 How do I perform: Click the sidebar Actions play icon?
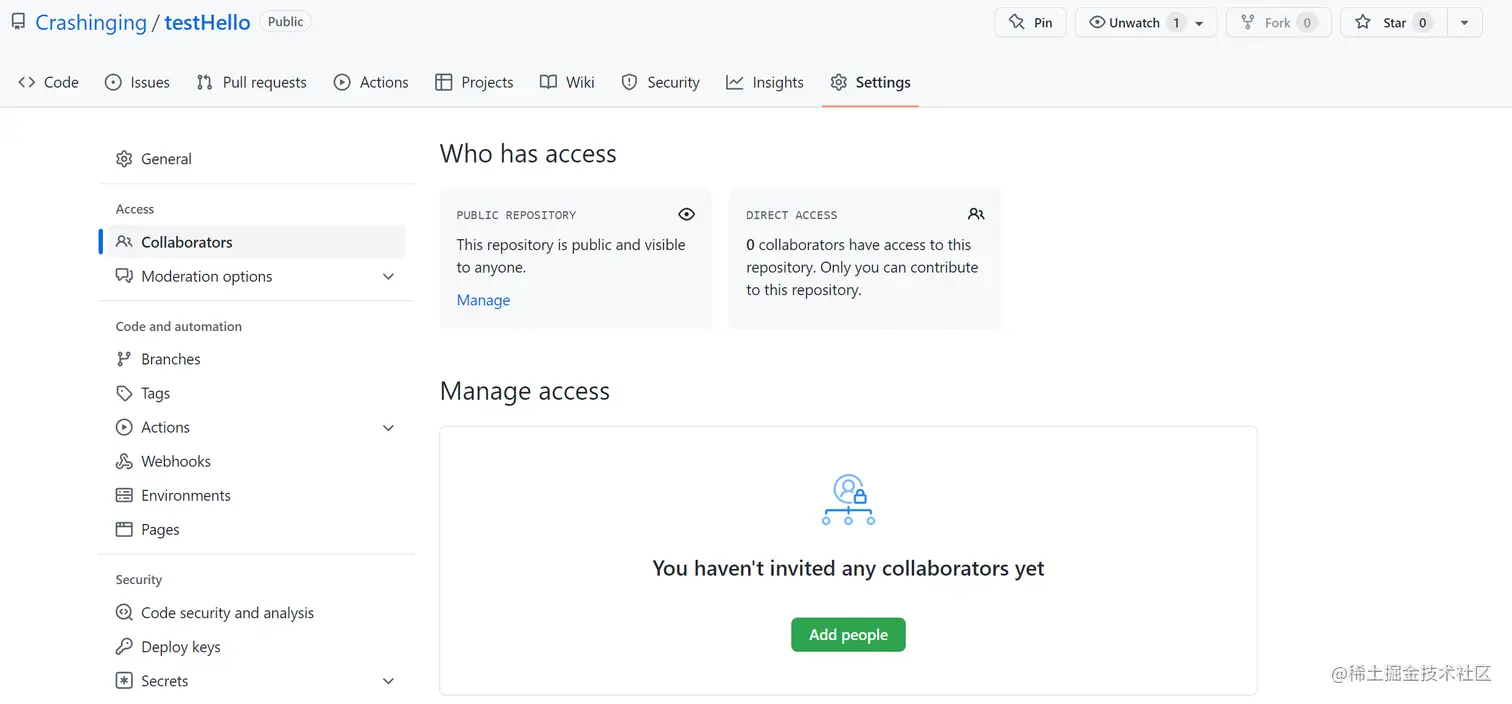click(124, 427)
